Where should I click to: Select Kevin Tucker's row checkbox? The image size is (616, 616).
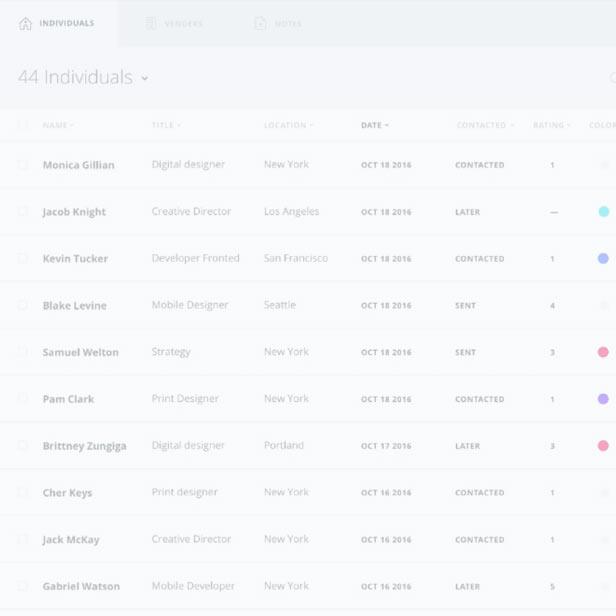[23, 258]
